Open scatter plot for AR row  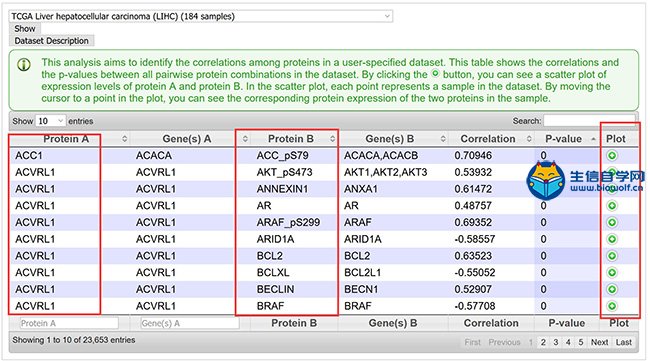coord(612,206)
